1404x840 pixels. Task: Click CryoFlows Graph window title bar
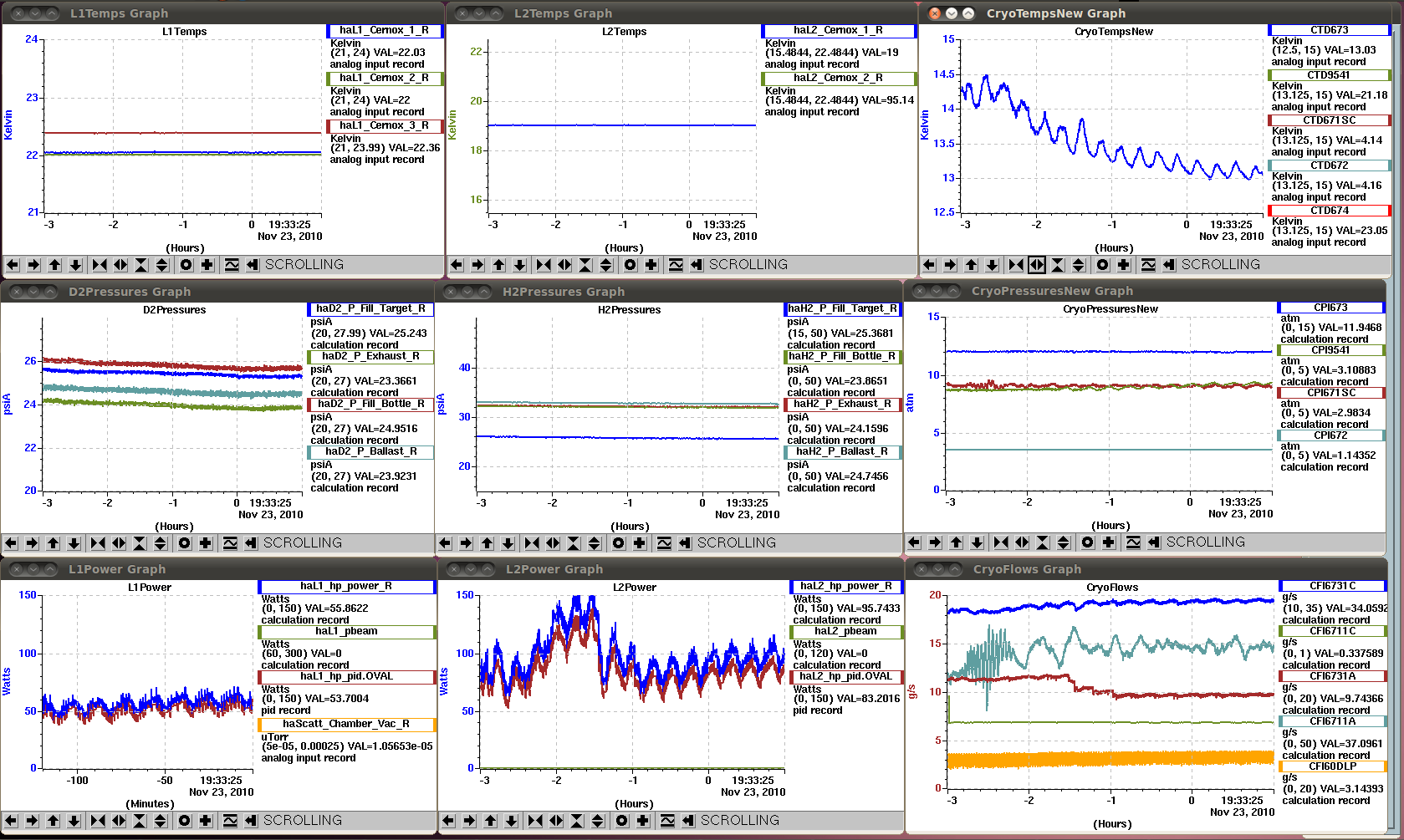coord(1146,569)
